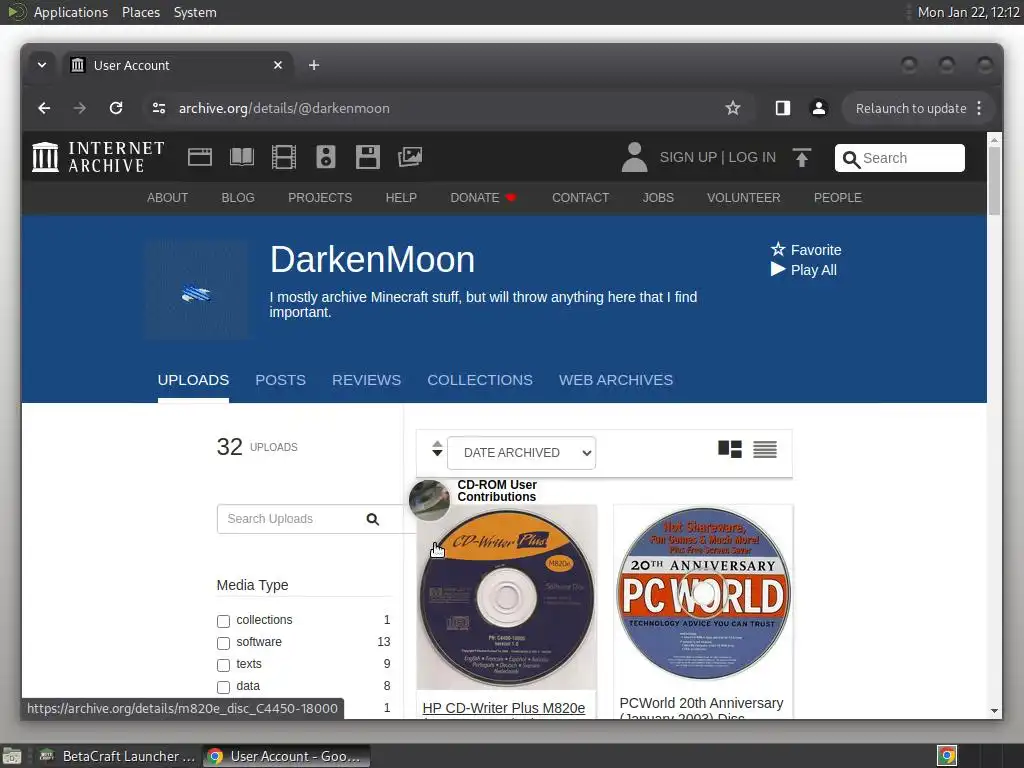Screen dimensions: 1024x768
Task: Open the Volunteer nav link
Action: coord(743,198)
